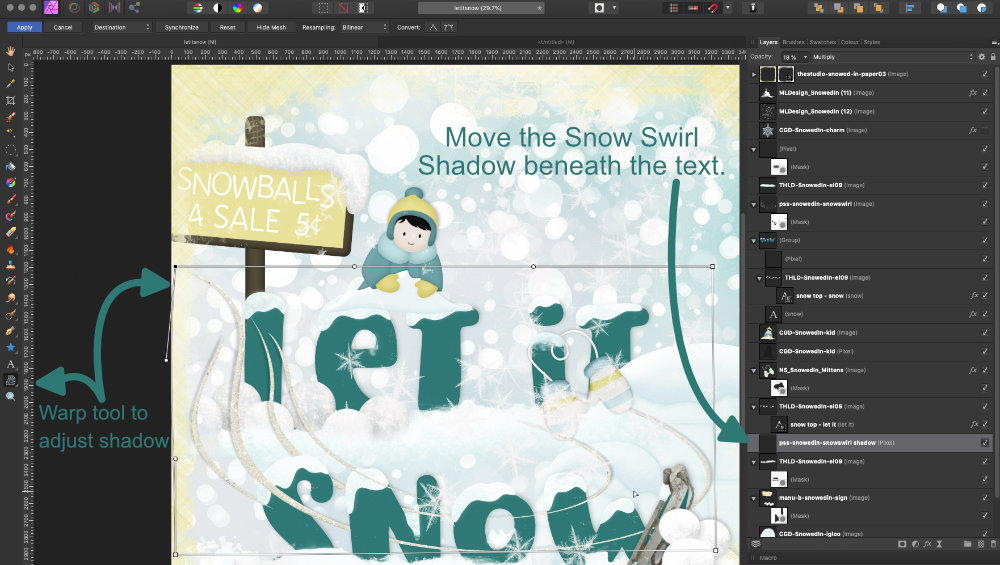The image size is (1000, 565).
Task: Click the Invert Selection icon
Action: coord(363,8)
